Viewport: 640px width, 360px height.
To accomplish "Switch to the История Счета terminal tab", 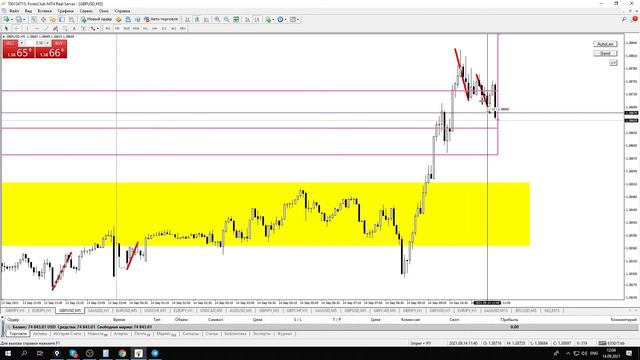I will coord(67,334).
